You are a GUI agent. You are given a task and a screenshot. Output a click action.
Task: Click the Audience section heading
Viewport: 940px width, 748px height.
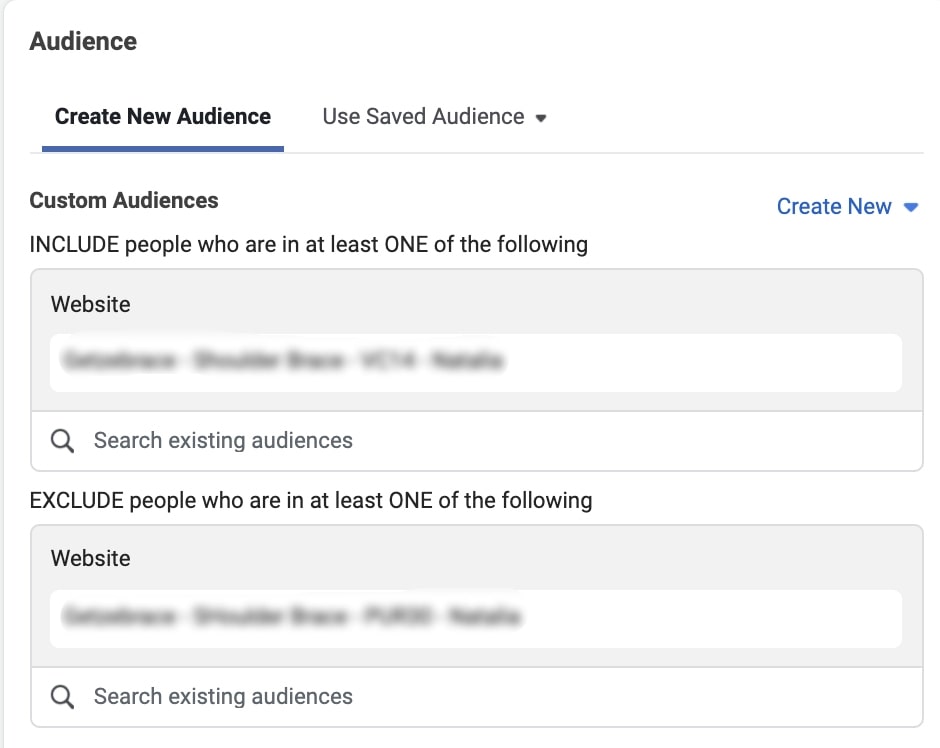(84, 42)
